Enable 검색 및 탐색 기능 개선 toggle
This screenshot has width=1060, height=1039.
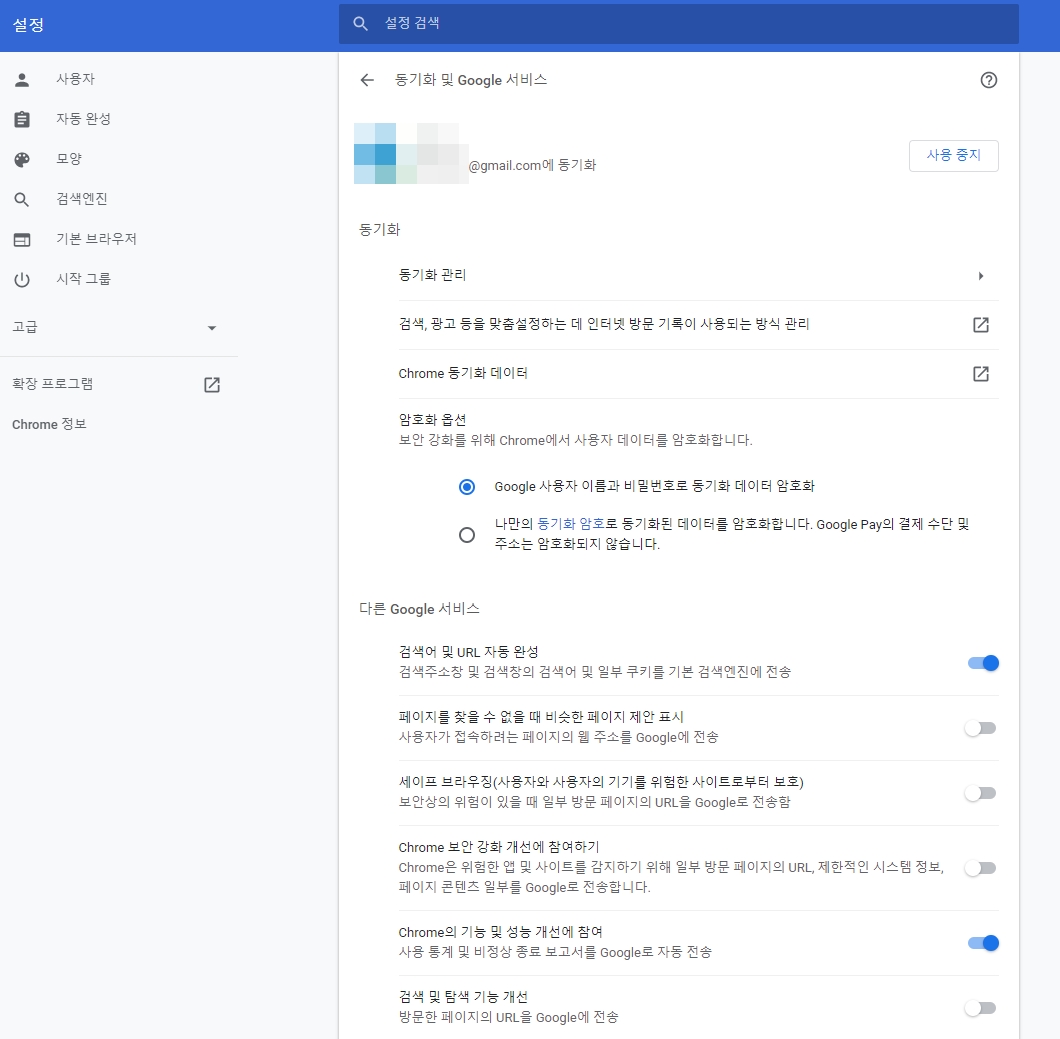[x=980, y=1008]
